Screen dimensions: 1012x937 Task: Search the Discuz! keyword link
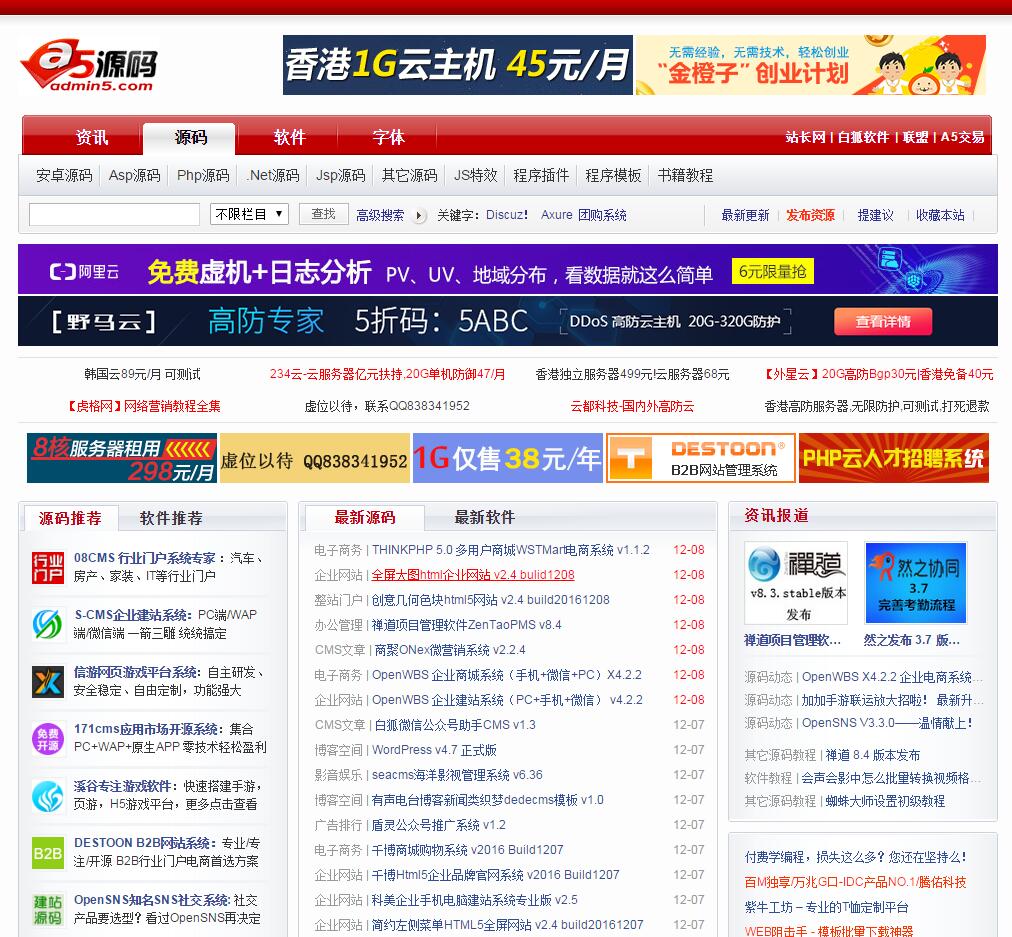click(x=507, y=215)
